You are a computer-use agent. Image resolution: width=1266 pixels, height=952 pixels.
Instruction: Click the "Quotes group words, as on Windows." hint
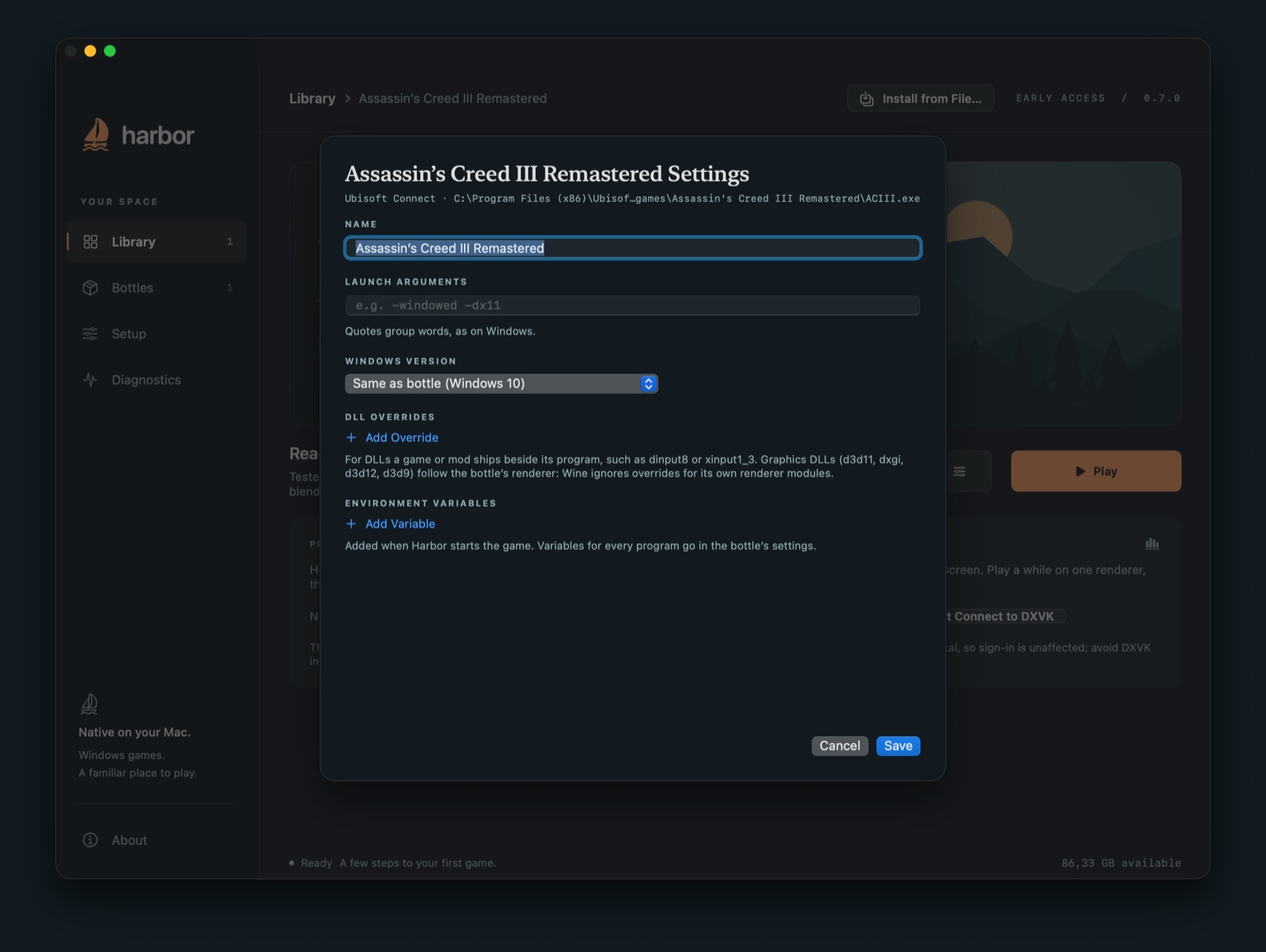point(440,332)
